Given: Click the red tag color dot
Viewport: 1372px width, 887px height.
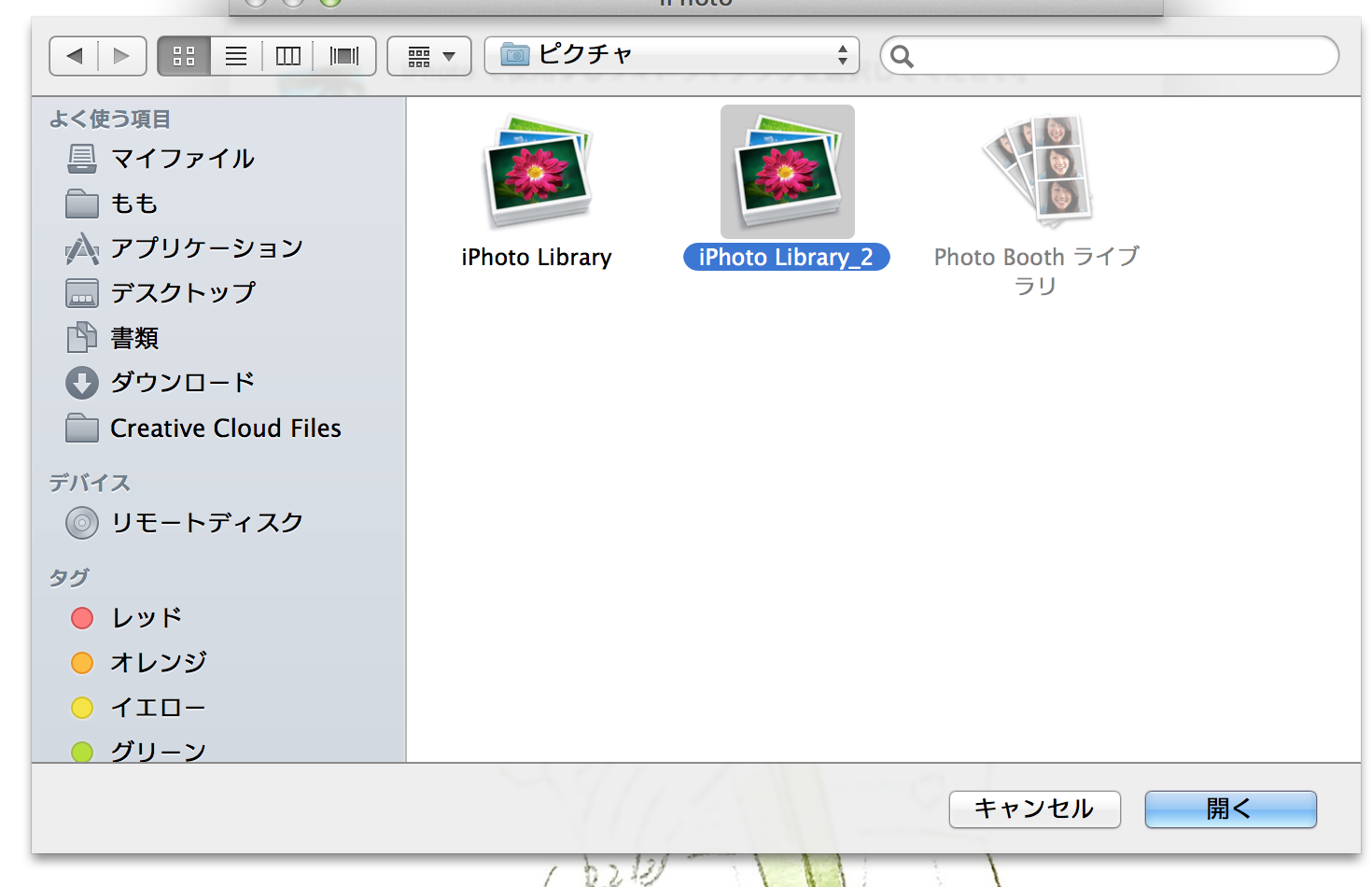Looking at the screenshot, I should 82,618.
